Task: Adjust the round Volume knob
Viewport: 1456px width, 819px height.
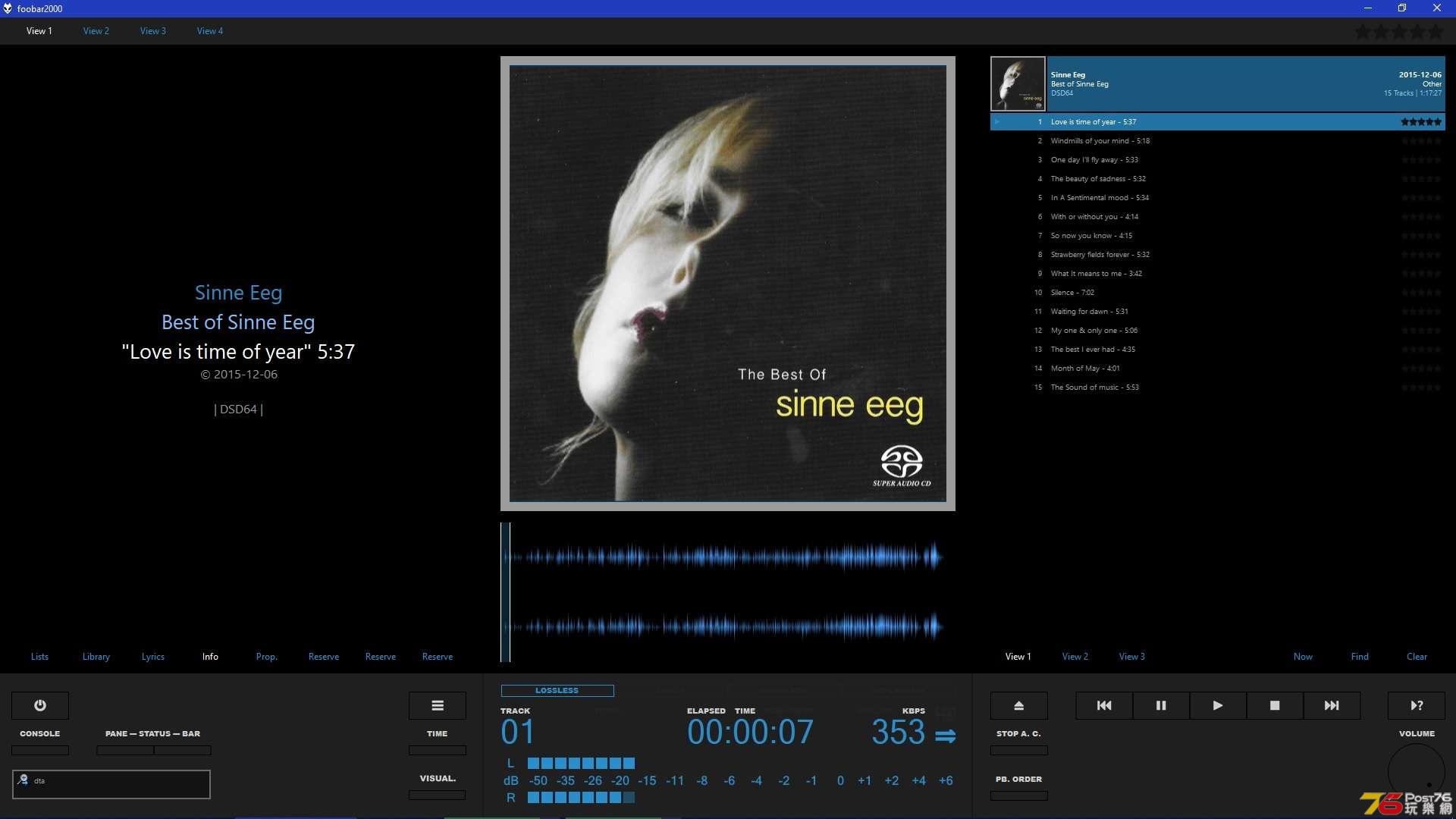Action: [1417, 772]
